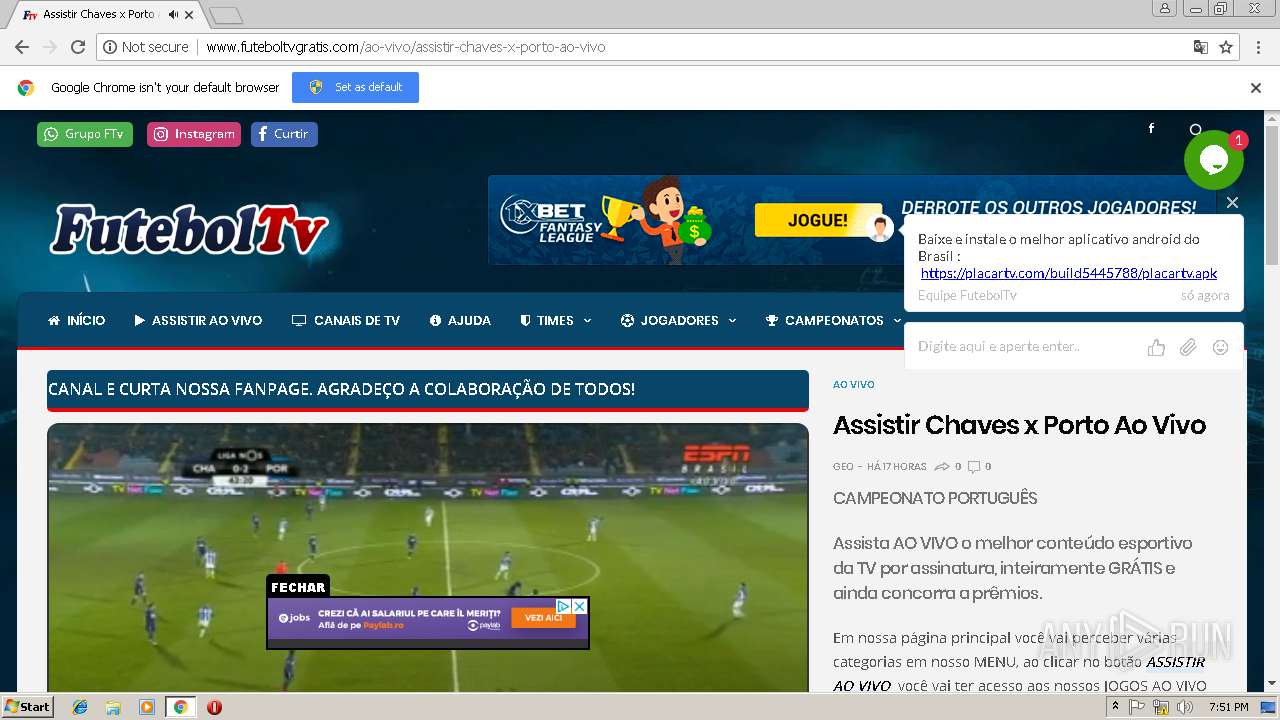Open the media player icon in taskbar
This screenshot has width=1280, height=720.
click(147, 707)
